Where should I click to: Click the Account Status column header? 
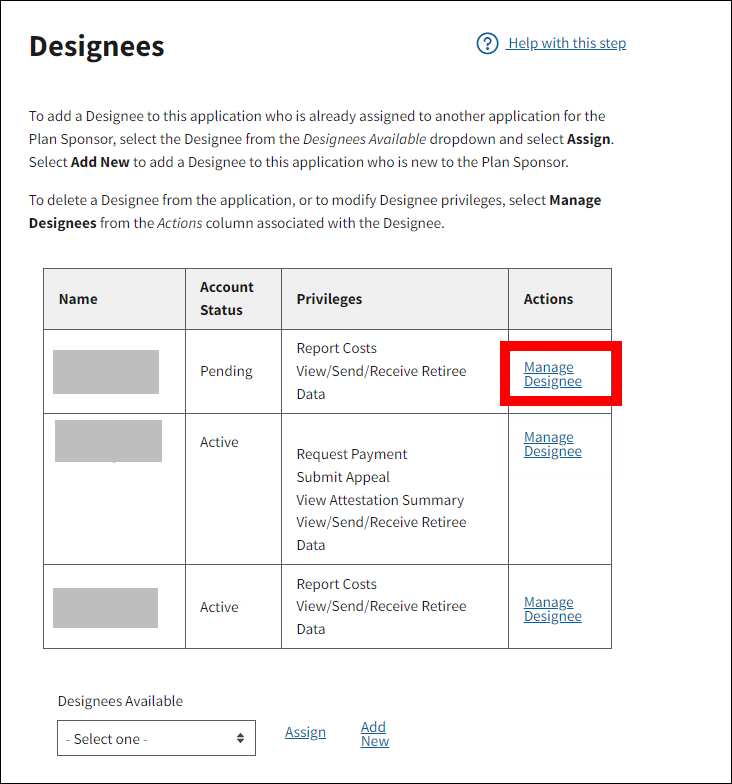pyautogui.click(x=226, y=298)
